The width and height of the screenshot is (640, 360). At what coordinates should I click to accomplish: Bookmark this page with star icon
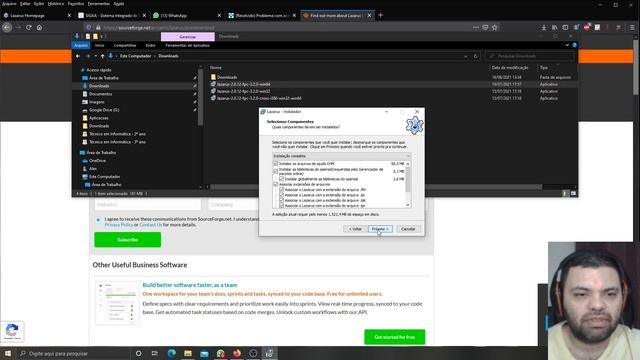pos(495,27)
